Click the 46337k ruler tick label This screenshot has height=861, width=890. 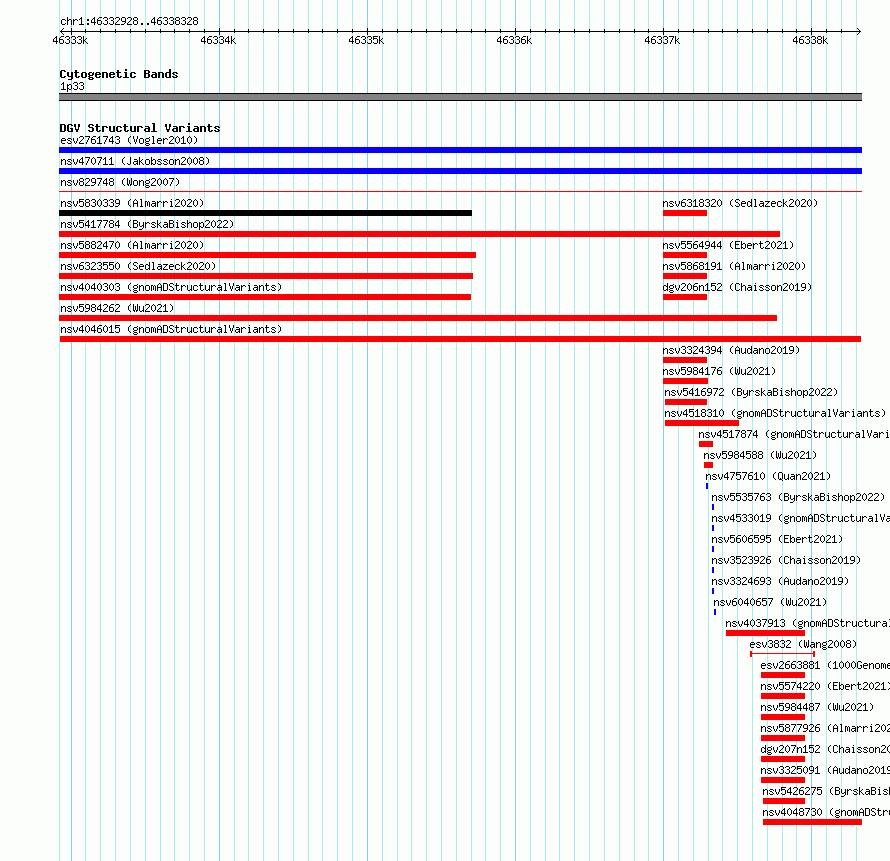click(662, 40)
